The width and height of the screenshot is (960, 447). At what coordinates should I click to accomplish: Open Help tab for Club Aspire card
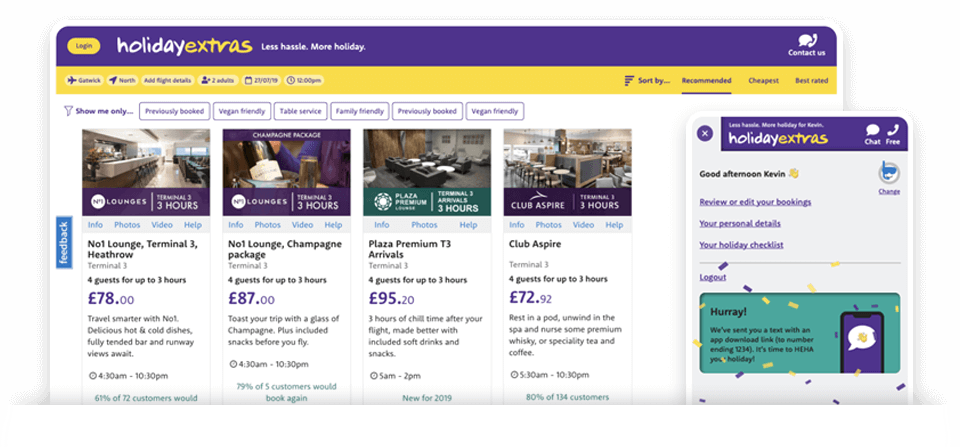tap(614, 225)
